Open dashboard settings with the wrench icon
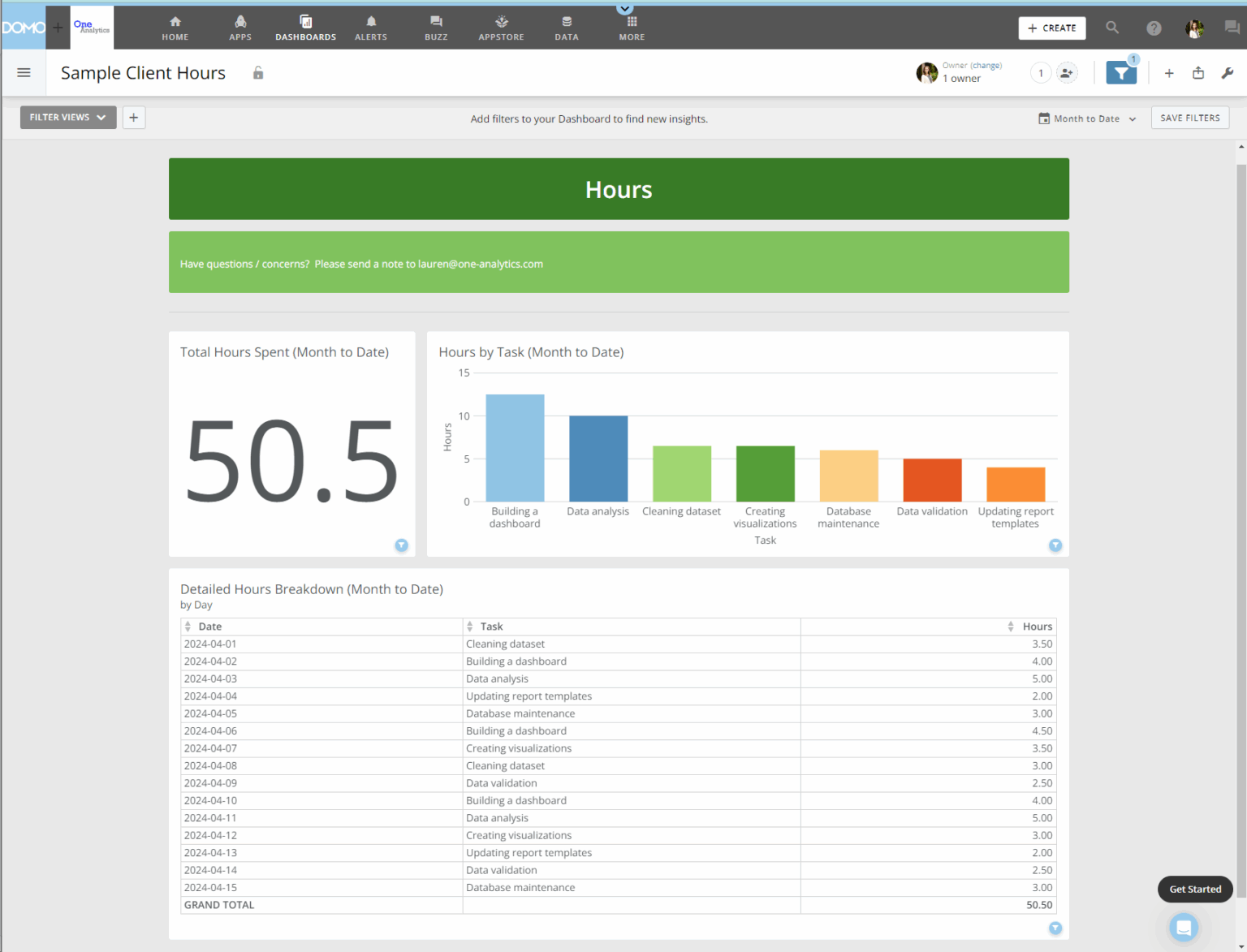1247x952 pixels. pyautogui.click(x=1228, y=72)
